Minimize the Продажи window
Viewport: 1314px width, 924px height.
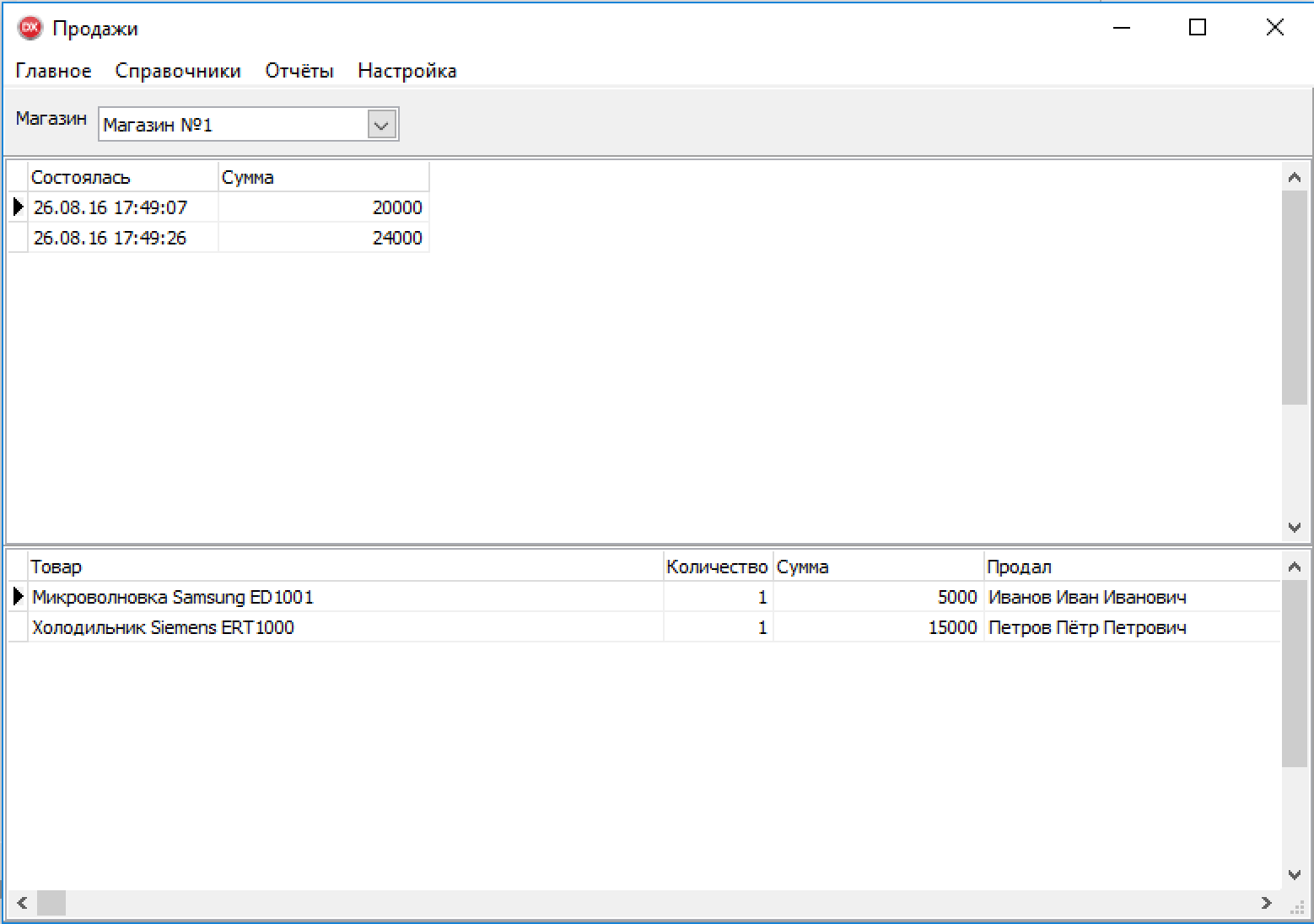coord(1121,28)
